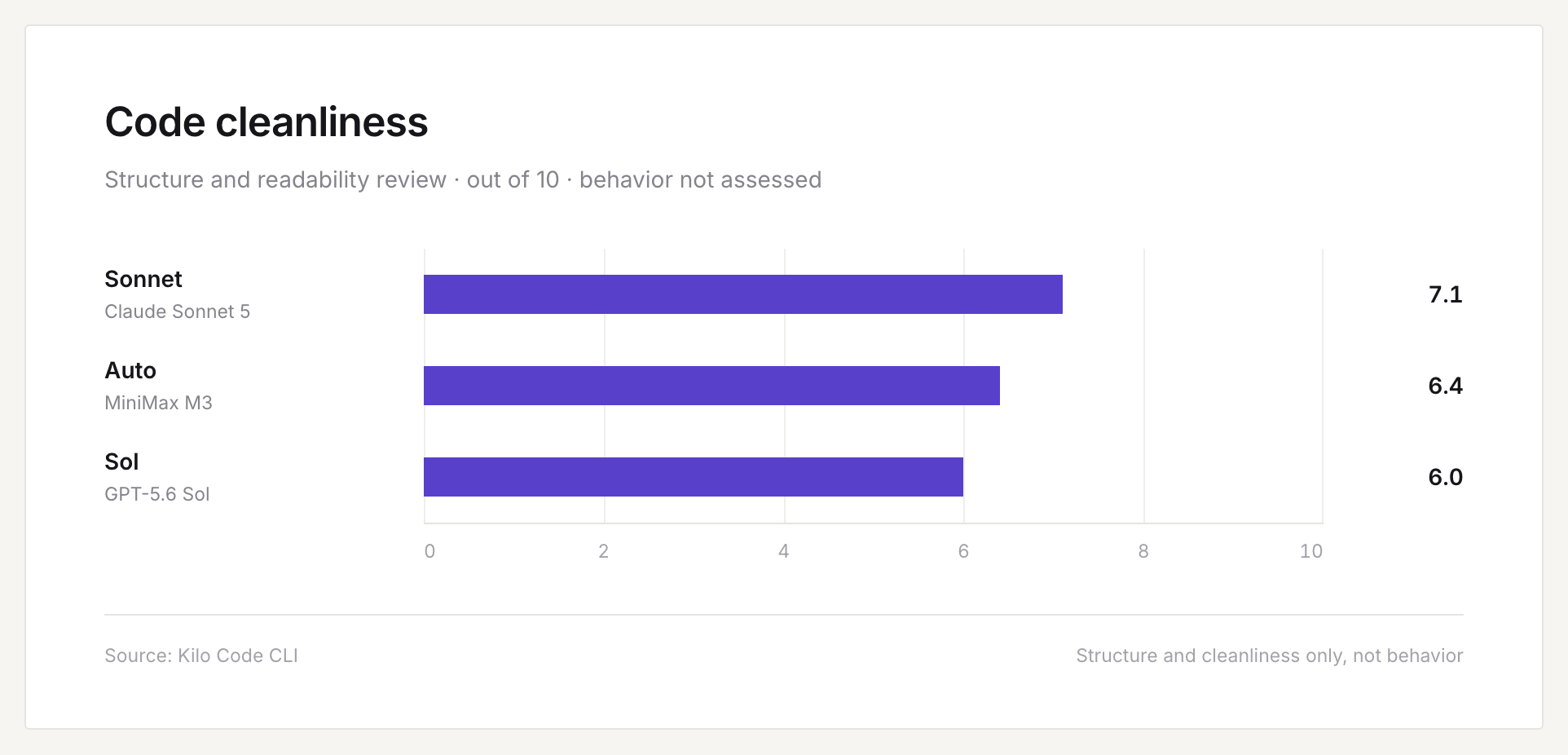Click the Auto purple bar
This screenshot has width=1568, height=755.
pos(711,386)
